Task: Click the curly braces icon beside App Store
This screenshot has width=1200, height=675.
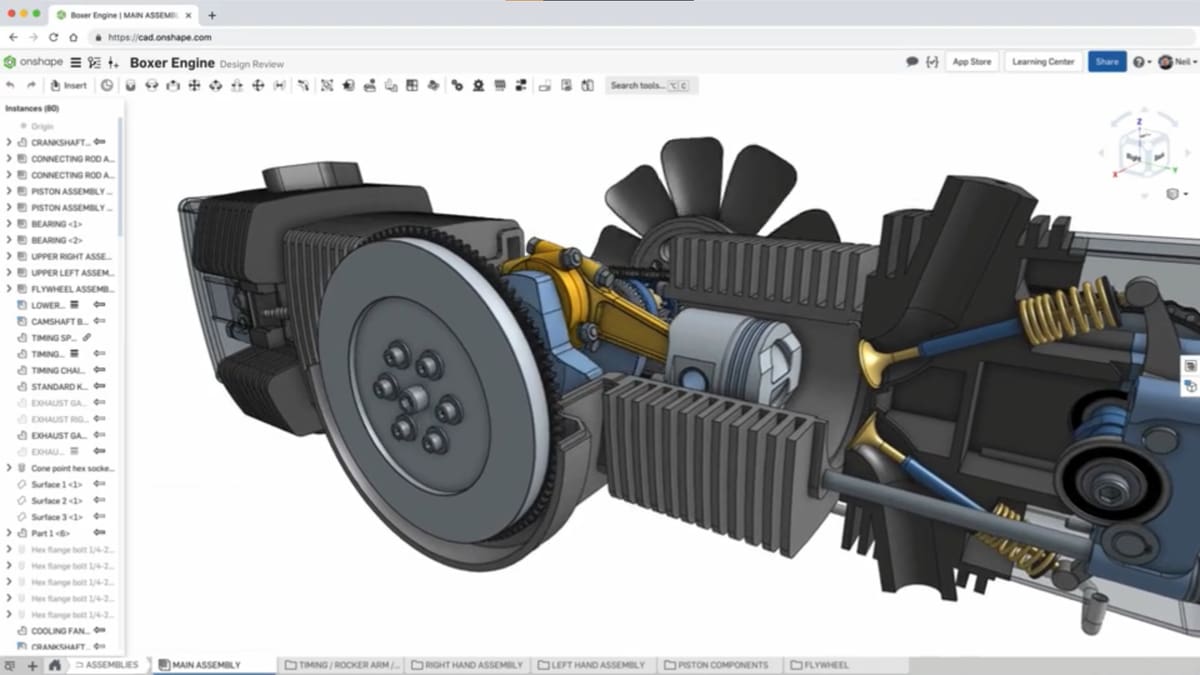Action: 932,62
